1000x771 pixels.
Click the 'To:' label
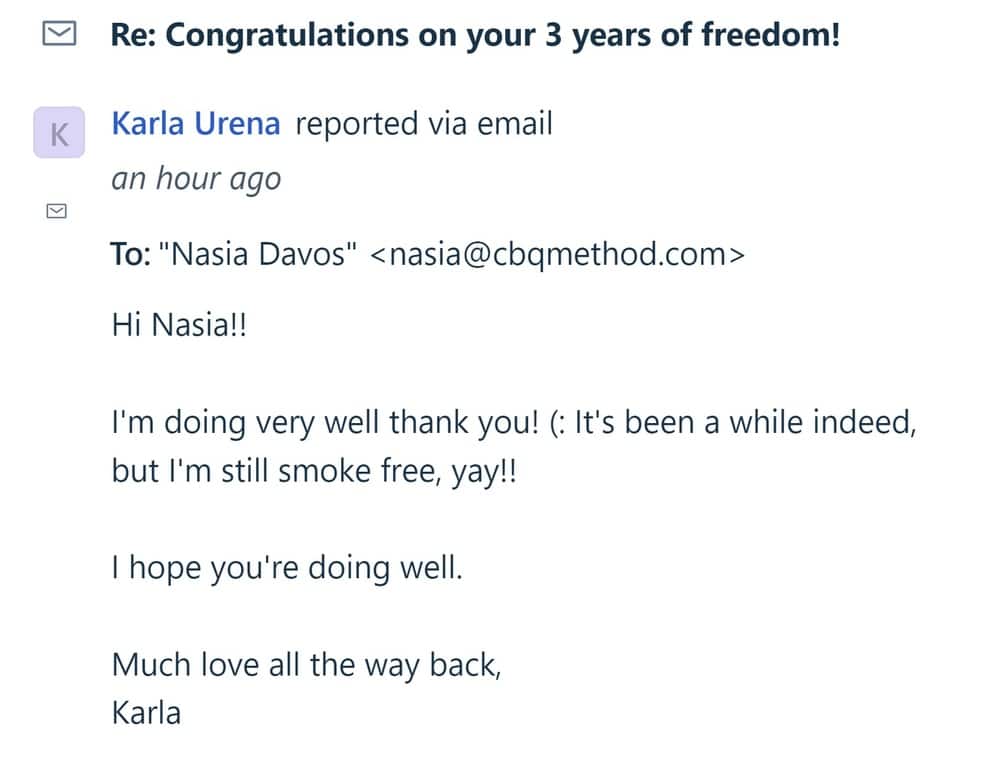pyautogui.click(x=129, y=253)
